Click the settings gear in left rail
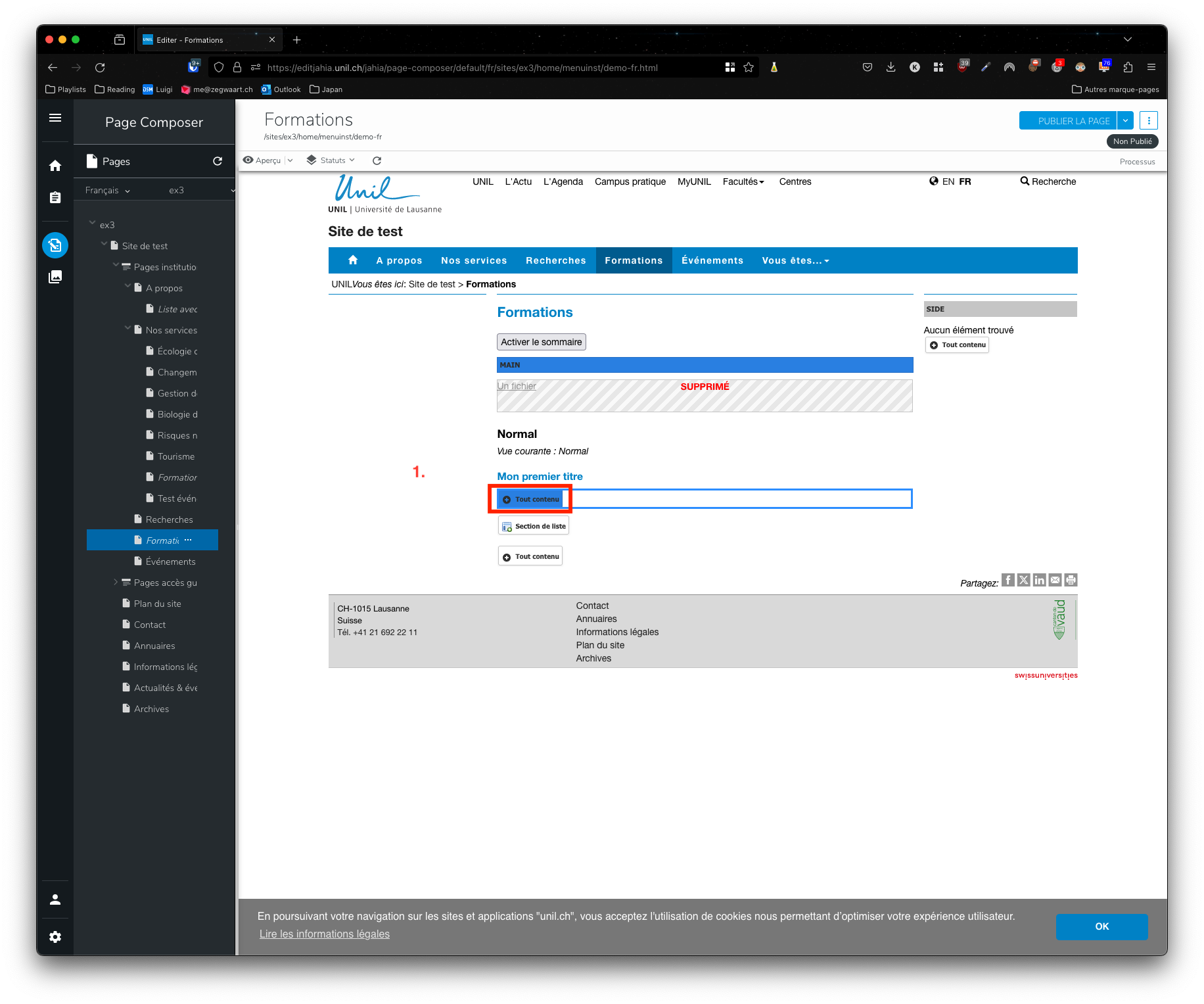 (55, 937)
